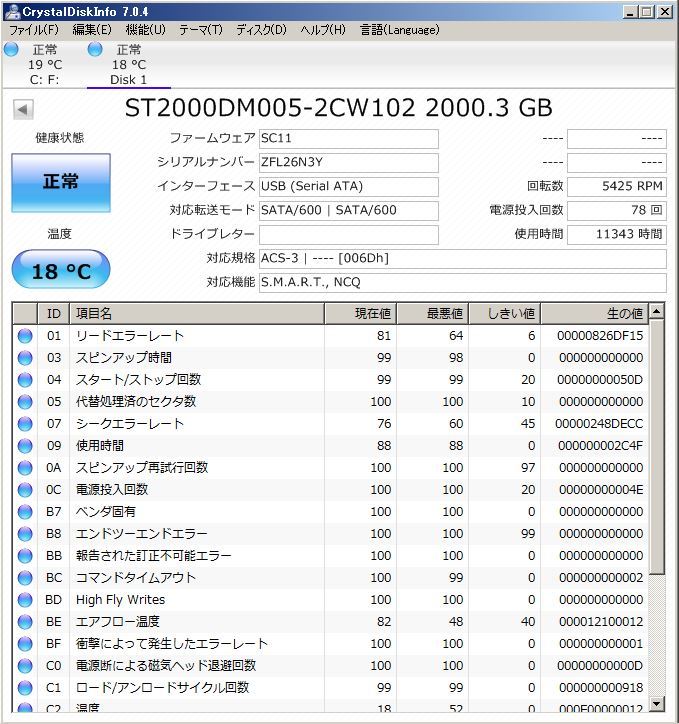Click status icon of row 0A スピンアップ再試行回数

click(25, 468)
